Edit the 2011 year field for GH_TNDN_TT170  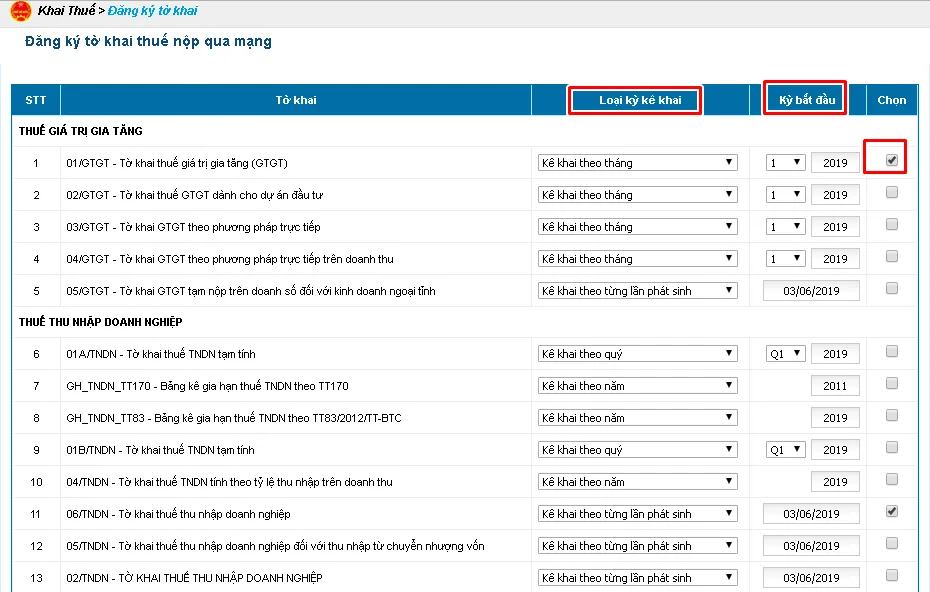[835, 386]
